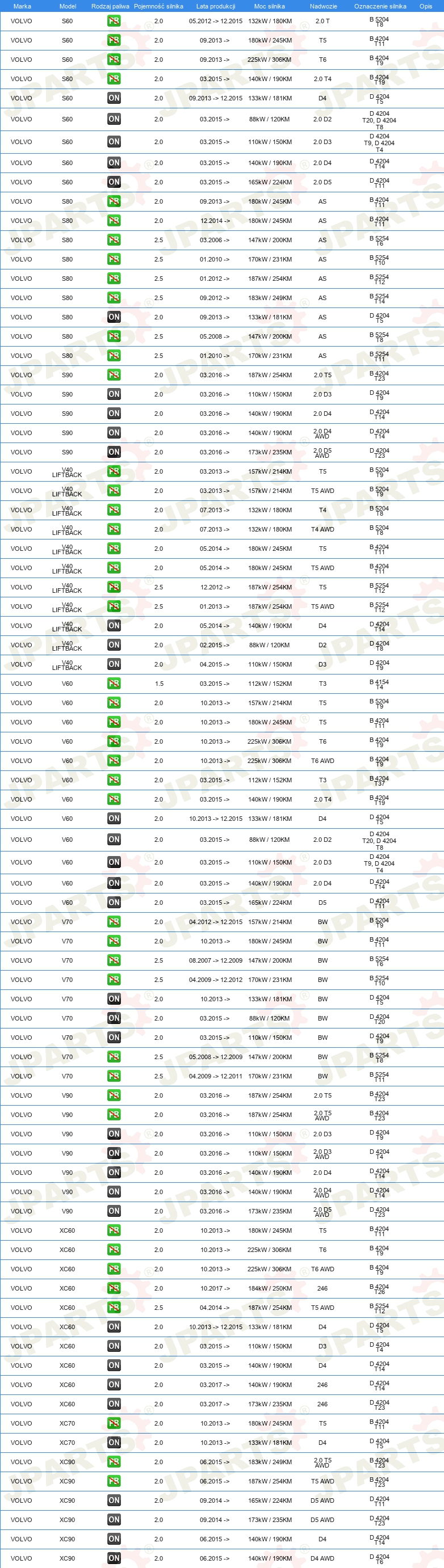Click petrol icon in S80 03.2006 row

tap(114, 240)
